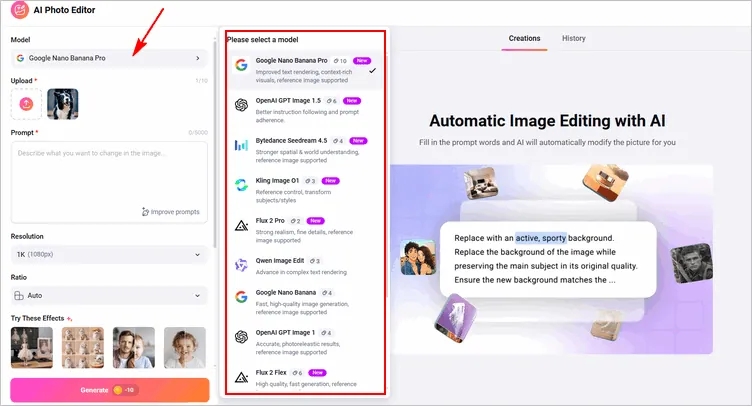The width and height of the screenshot is (752, 406).
Task: Click the uploaded dog photo thumbnail
Action: pyautogui.click(x=62, y=104)
